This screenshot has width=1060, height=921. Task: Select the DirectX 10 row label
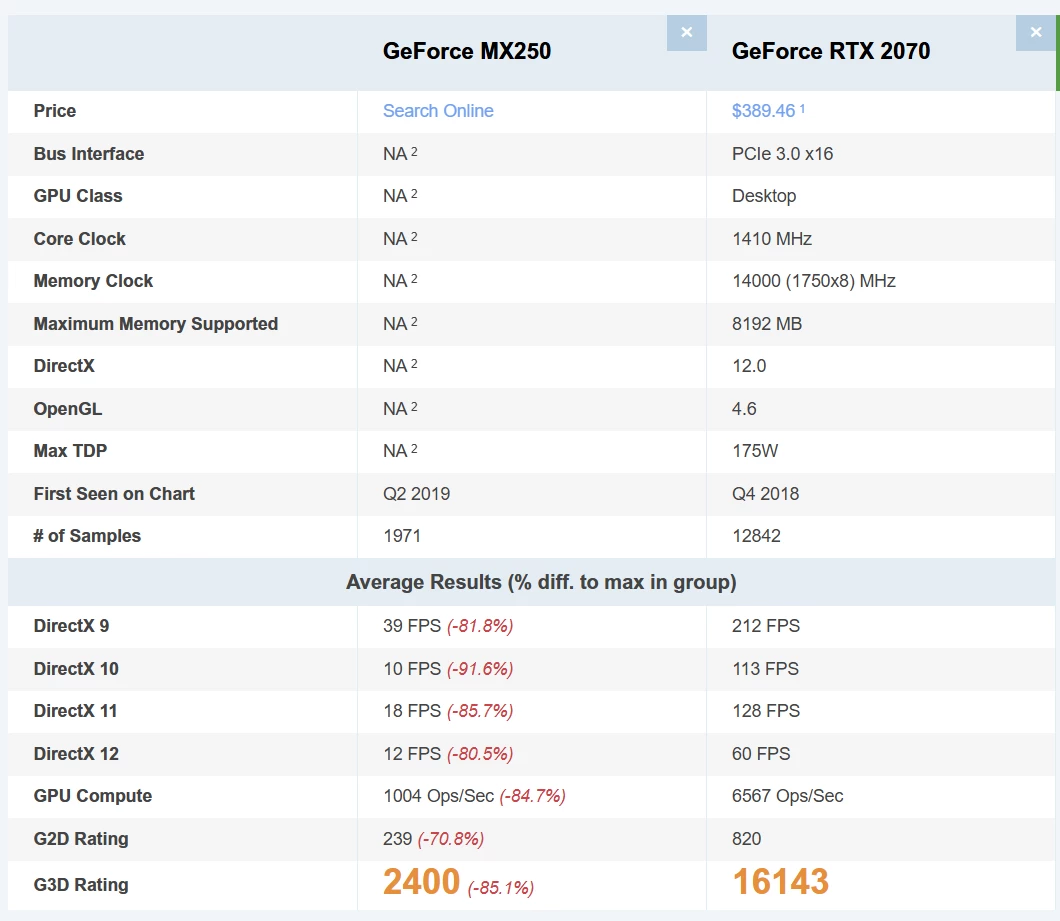click(x=76, y=669)
